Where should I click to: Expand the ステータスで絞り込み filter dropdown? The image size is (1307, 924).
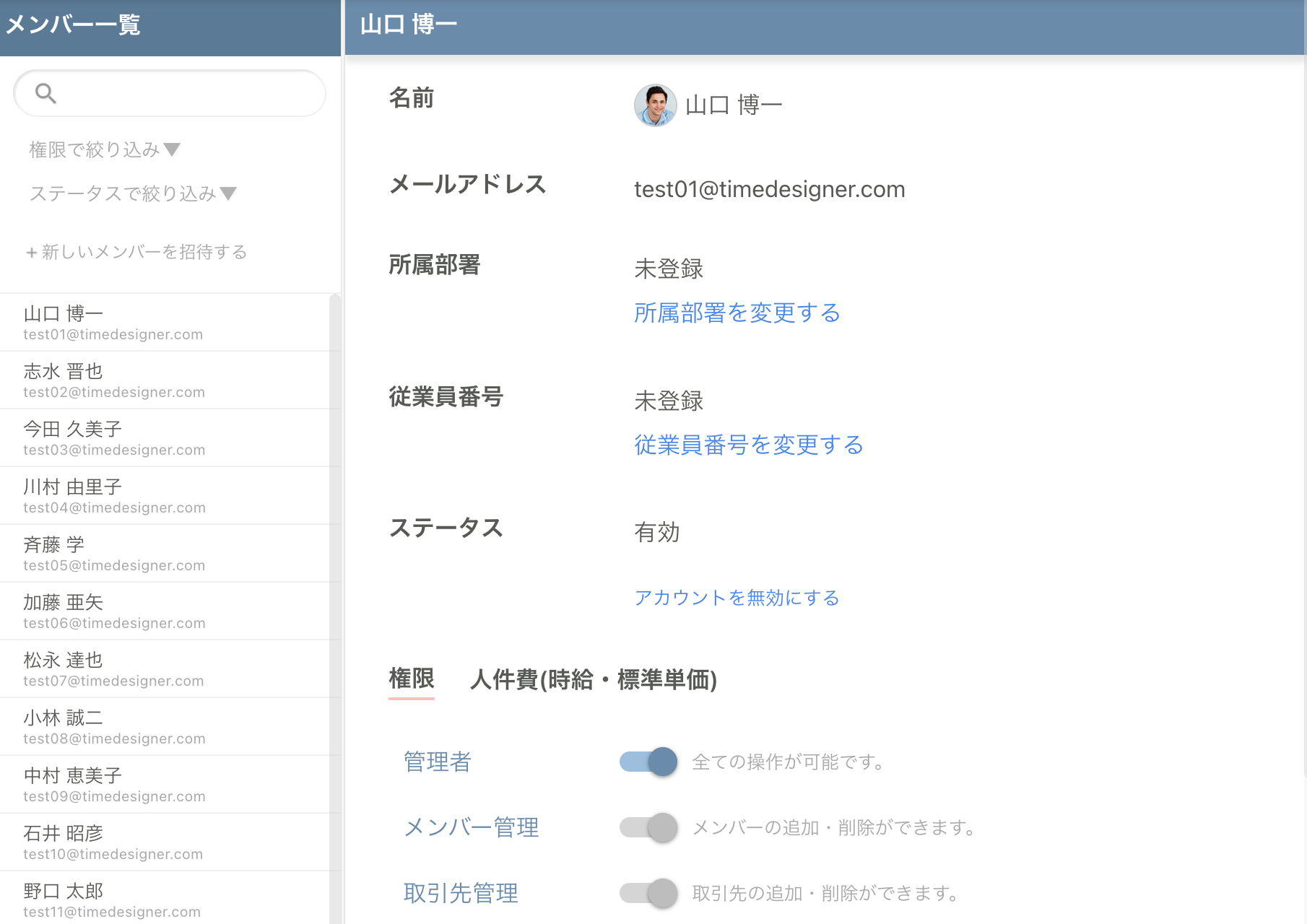132,193
